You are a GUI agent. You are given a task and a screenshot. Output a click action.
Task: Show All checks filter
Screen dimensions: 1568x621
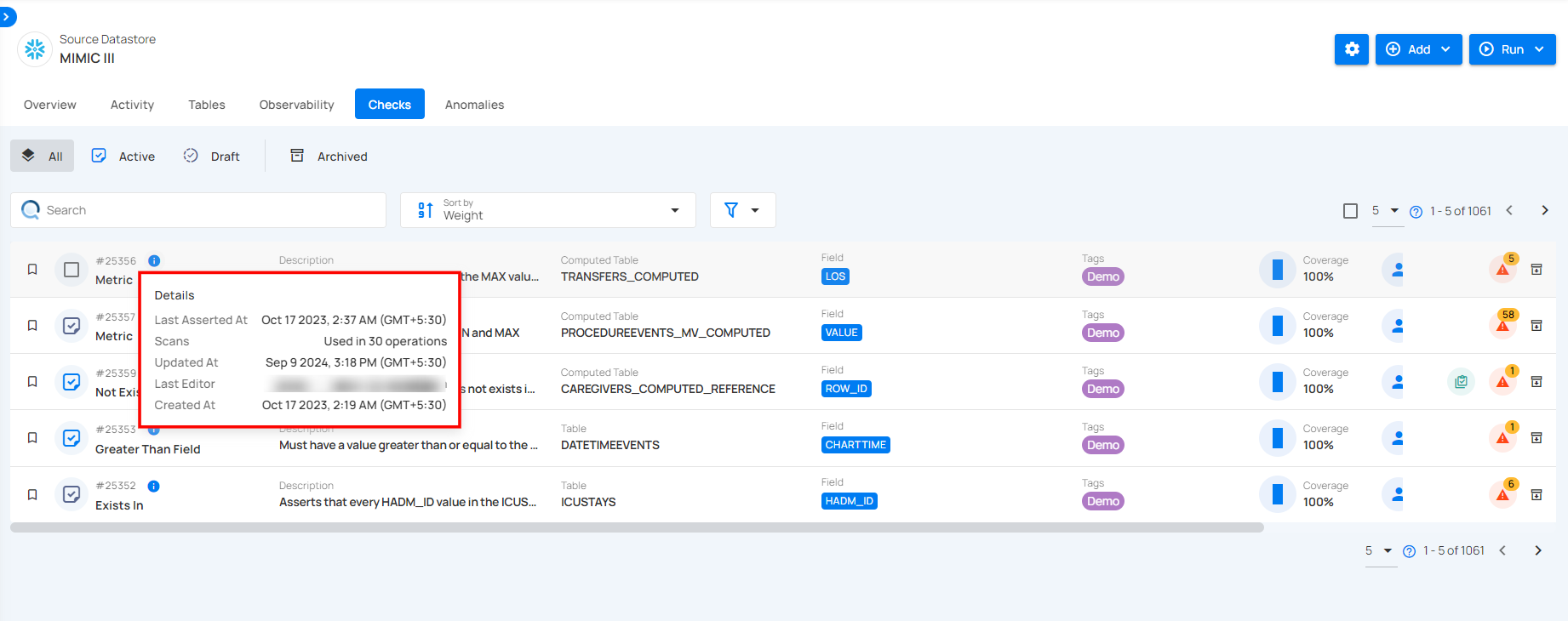point(43,156)
